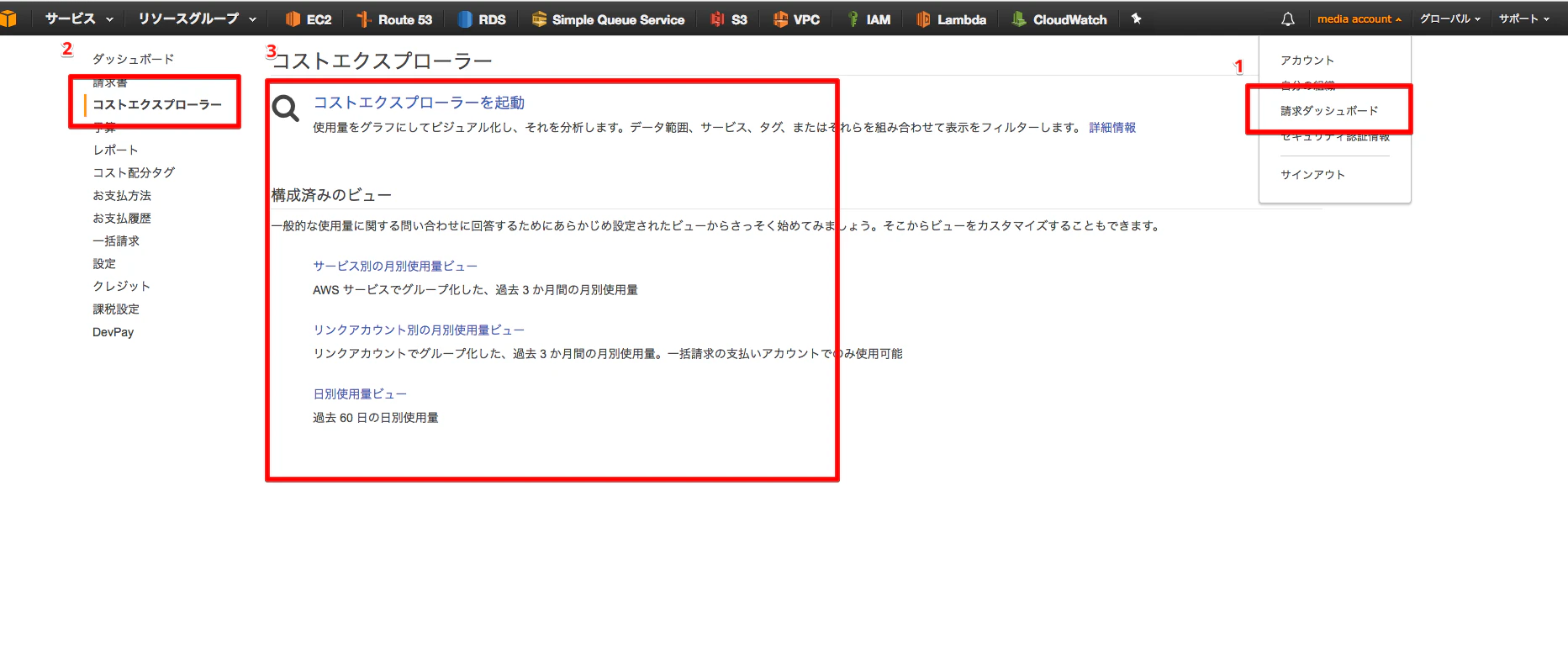
Task: Open 一括請求 in the sidebar
Action: tap(116, 240)
